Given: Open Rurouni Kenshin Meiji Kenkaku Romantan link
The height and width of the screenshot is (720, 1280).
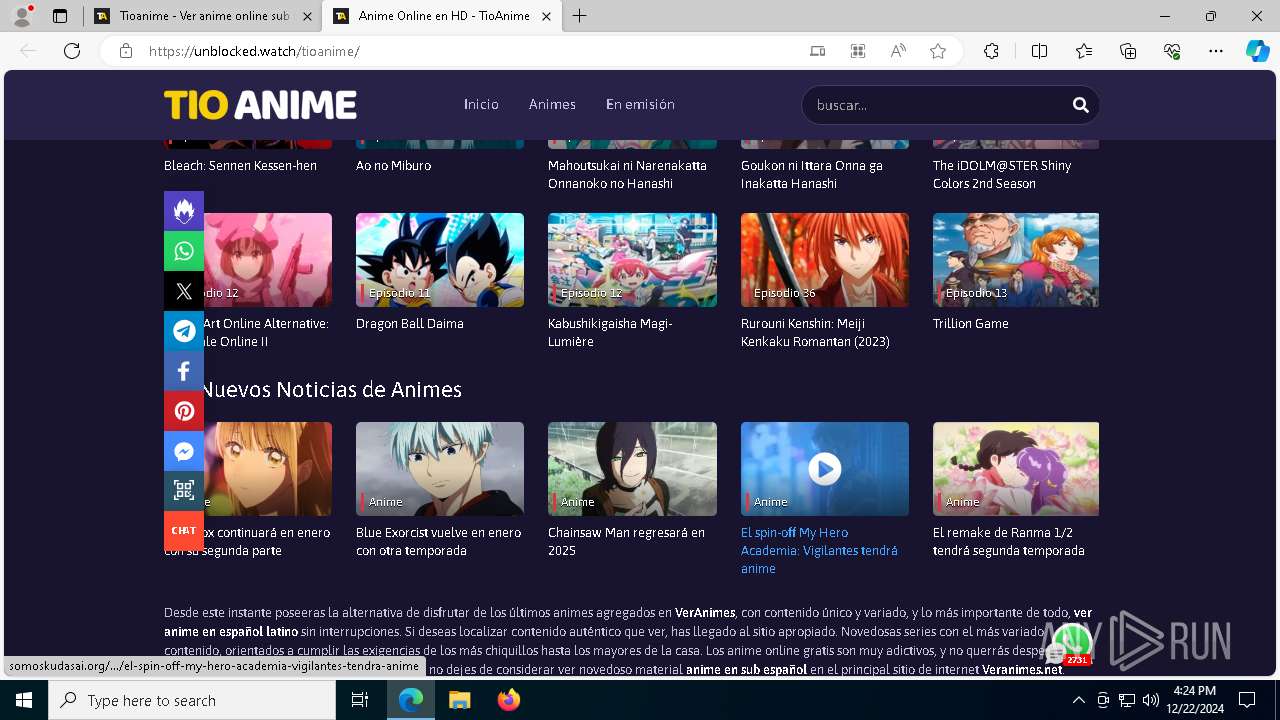Looking at the screenshot, I should [815, 333].
